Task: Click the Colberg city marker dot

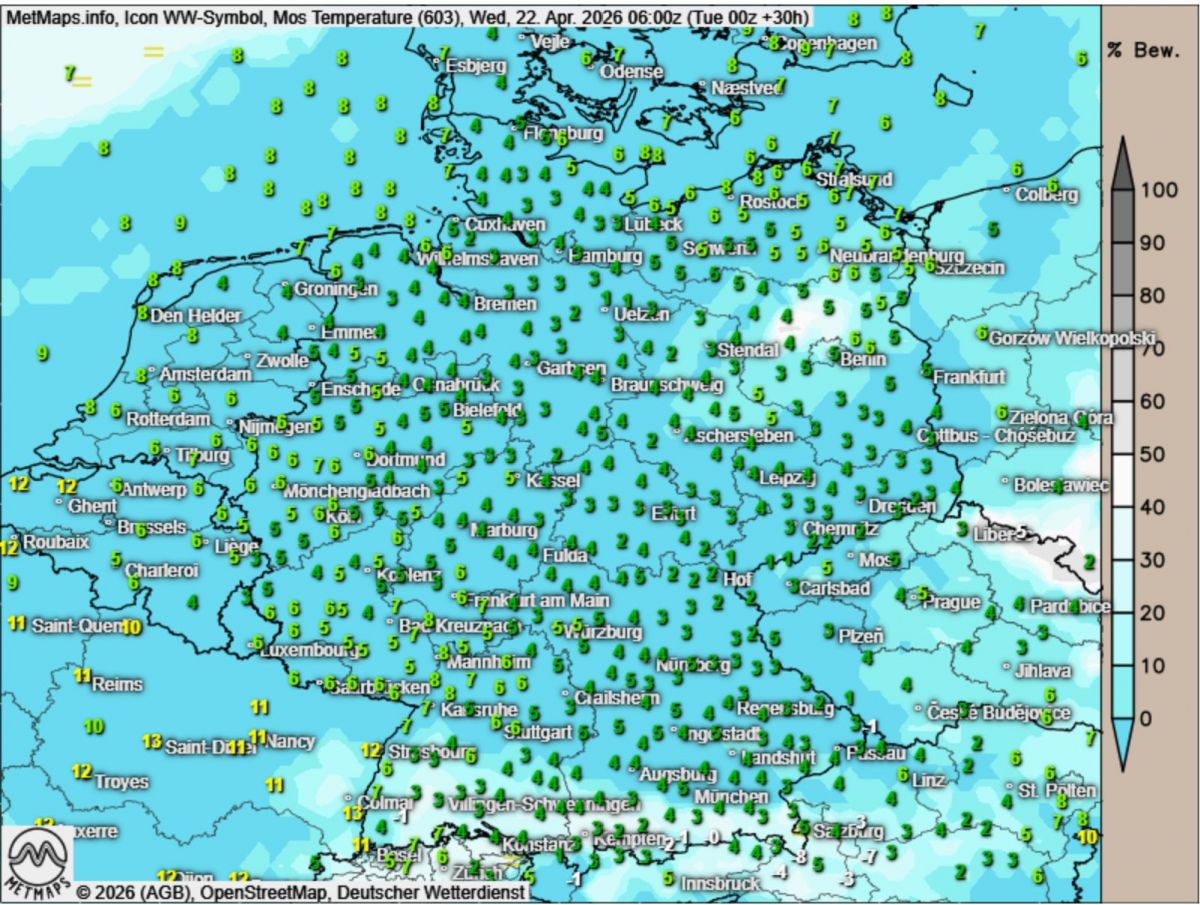Action: click(x=1007, y=188)
